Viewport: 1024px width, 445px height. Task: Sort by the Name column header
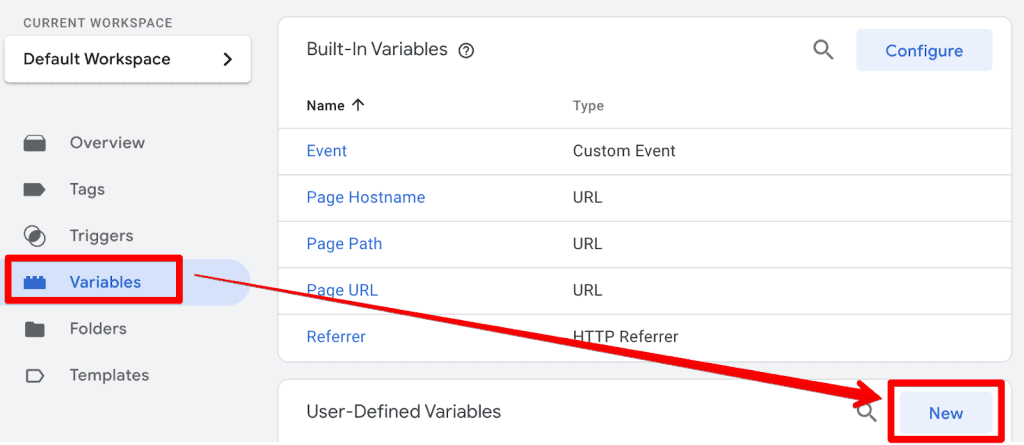[325, 105]
